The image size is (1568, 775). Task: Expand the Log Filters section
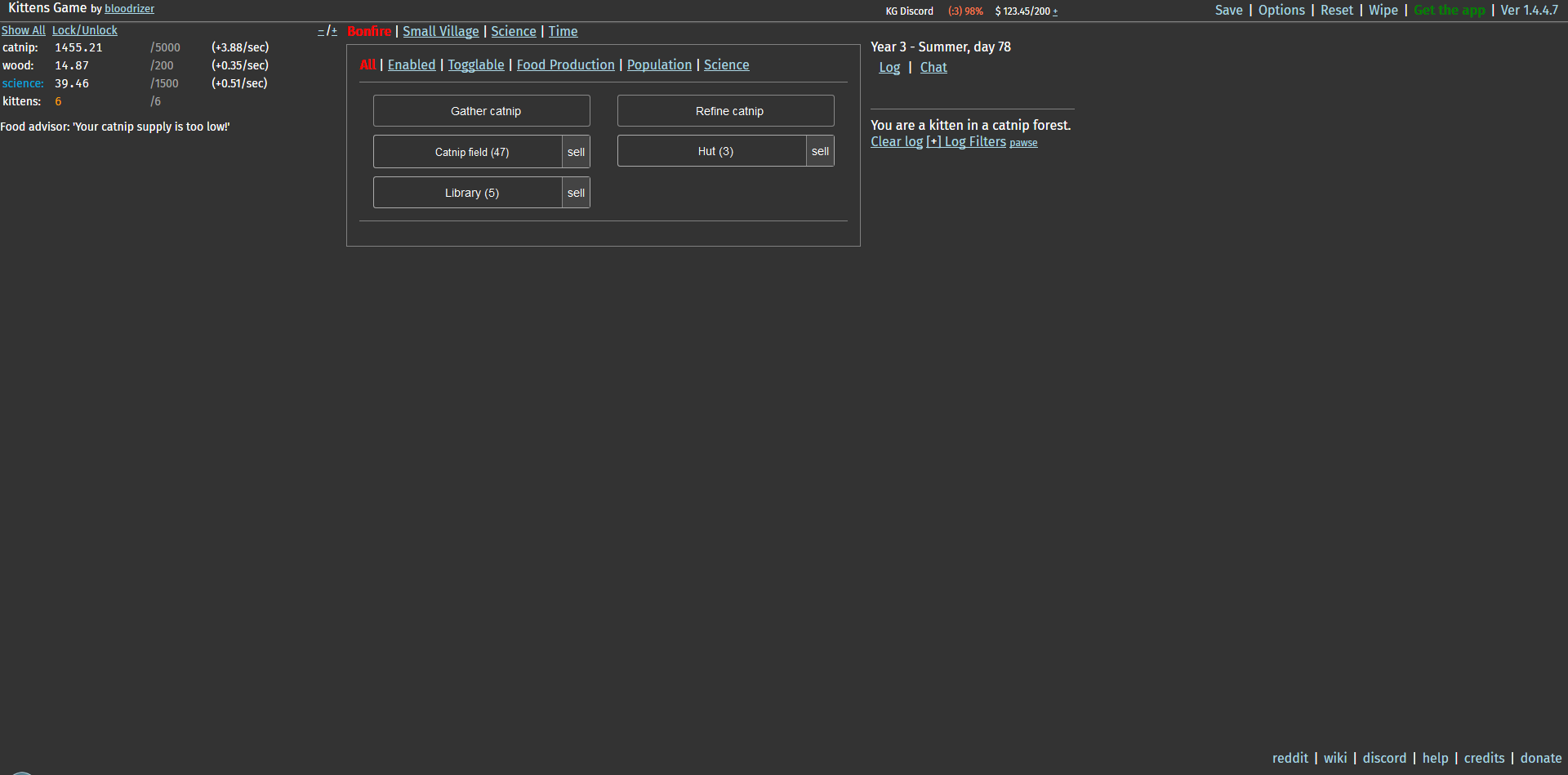(966, 141)
